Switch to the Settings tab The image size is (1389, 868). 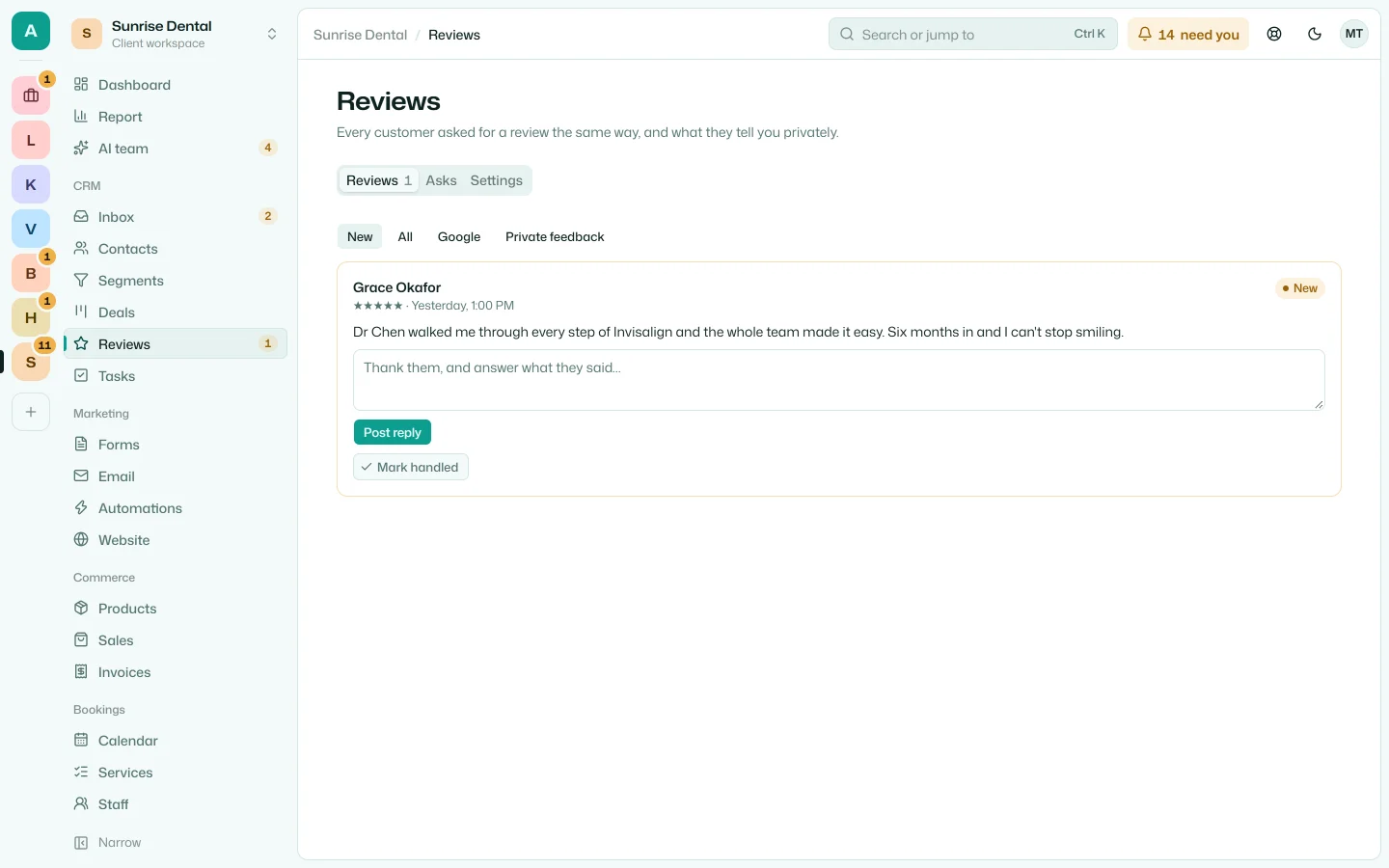(497, 180)
